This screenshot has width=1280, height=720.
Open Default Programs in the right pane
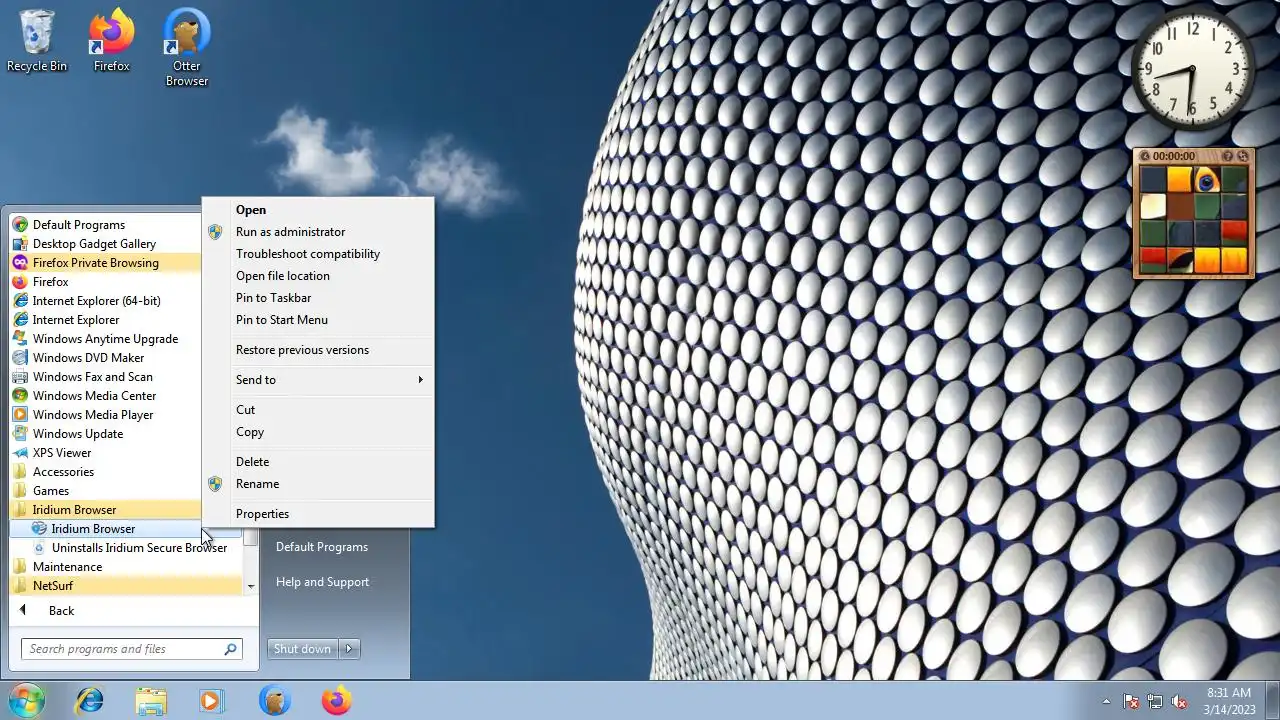pos(322,547)
